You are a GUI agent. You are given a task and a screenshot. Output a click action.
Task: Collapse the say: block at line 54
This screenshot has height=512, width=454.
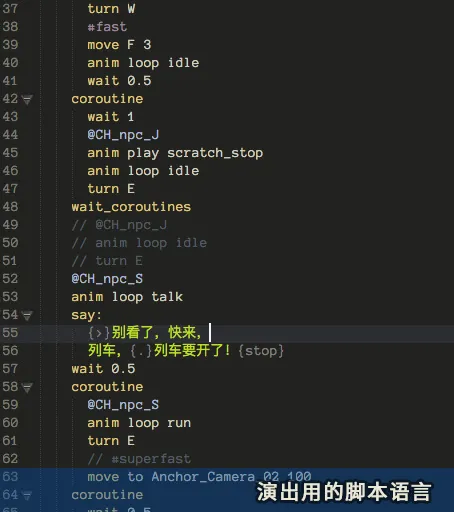click(27, 315)
